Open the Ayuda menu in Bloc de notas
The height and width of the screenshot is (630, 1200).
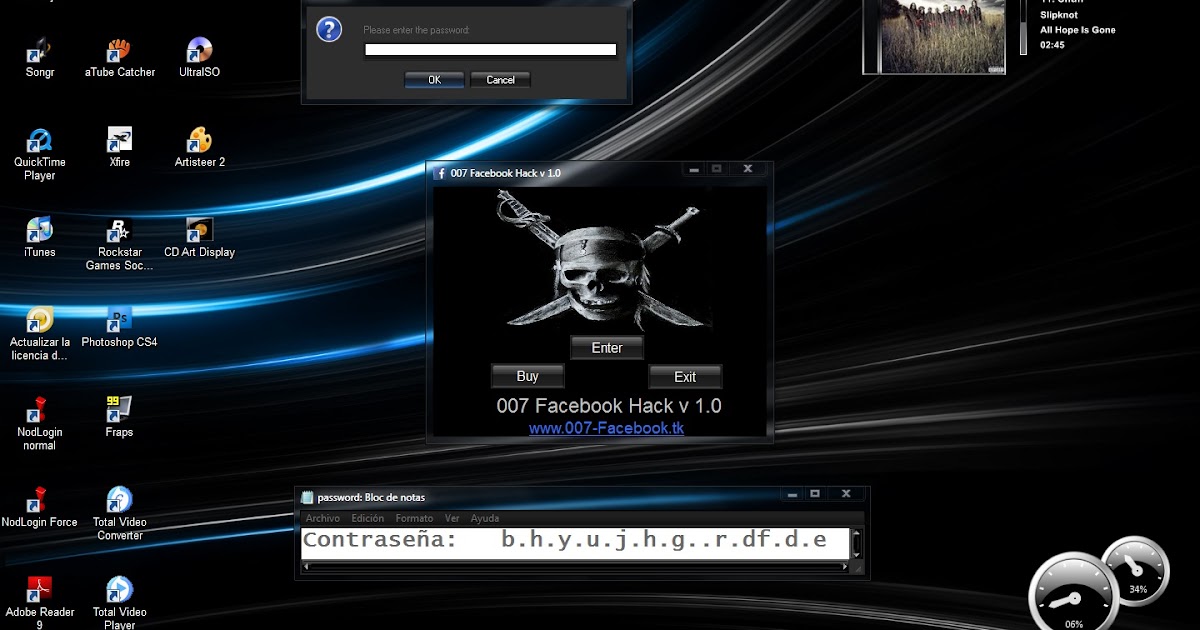pyautogui.click(x=485, y=518)
